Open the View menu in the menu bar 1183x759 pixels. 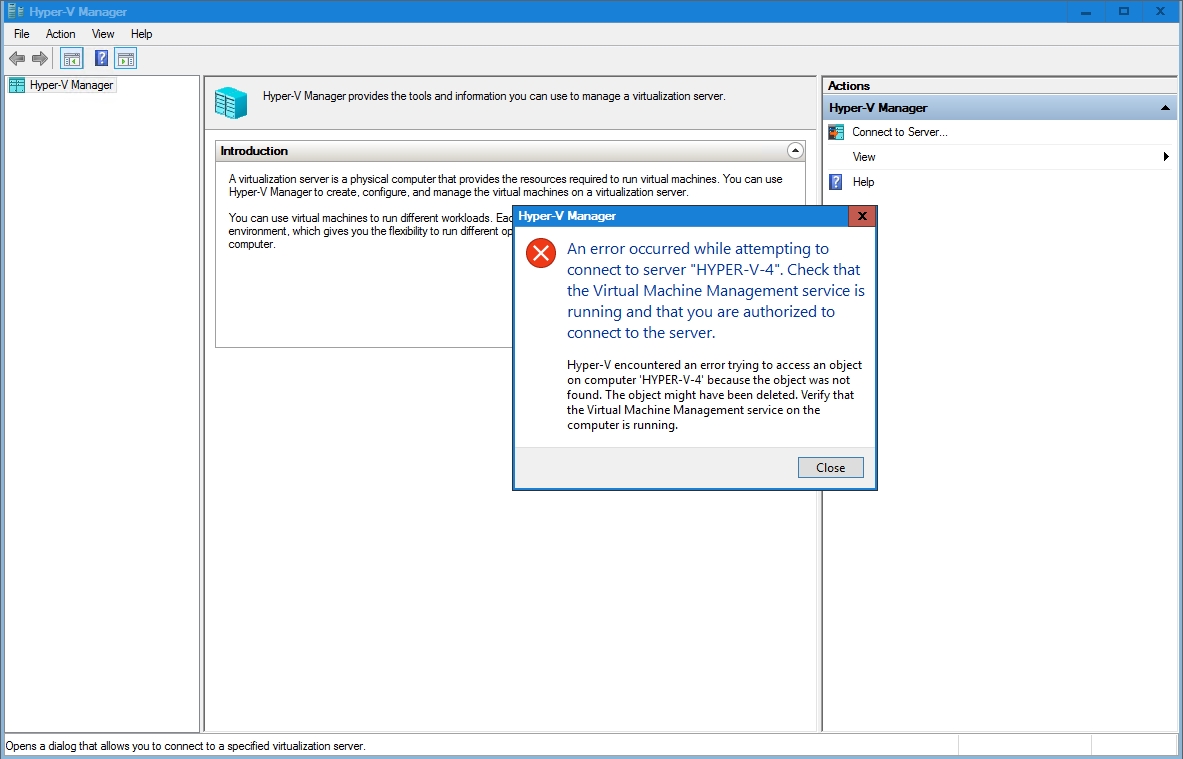[x=103, y=34]
